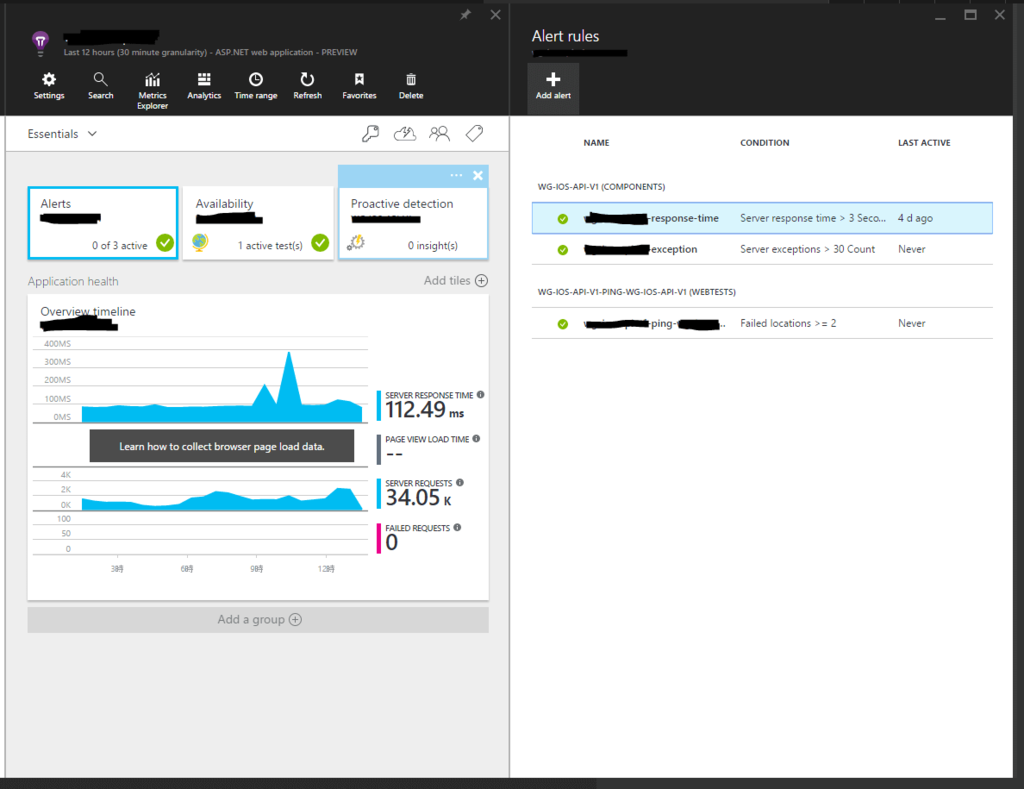The width and height of the screenshot is (1024, 789).
Task: Close the Alert rules blade
Action: click(1000, 15)
